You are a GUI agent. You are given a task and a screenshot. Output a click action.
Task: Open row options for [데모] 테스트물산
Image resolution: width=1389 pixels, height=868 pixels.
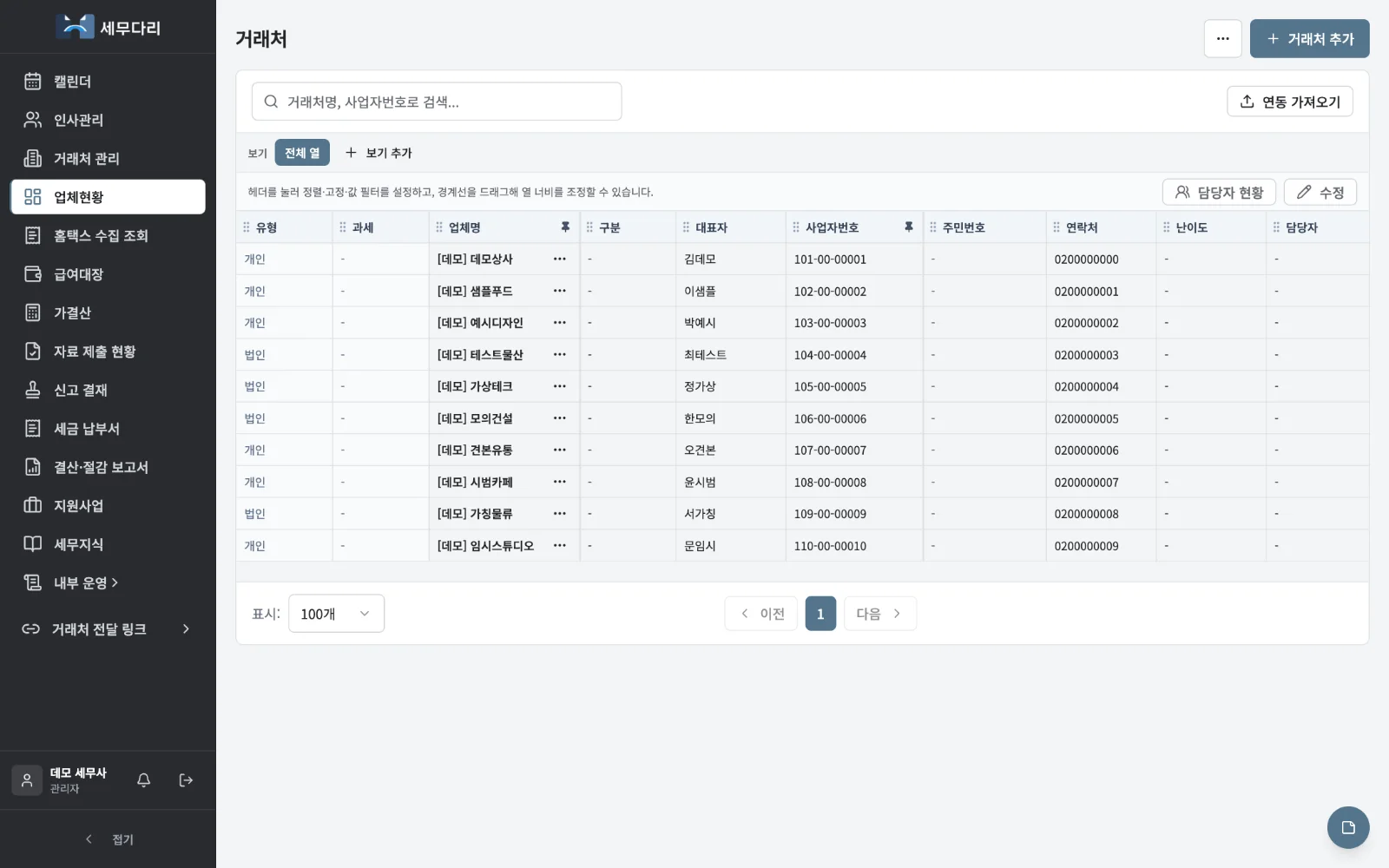(x=560, y=355)
